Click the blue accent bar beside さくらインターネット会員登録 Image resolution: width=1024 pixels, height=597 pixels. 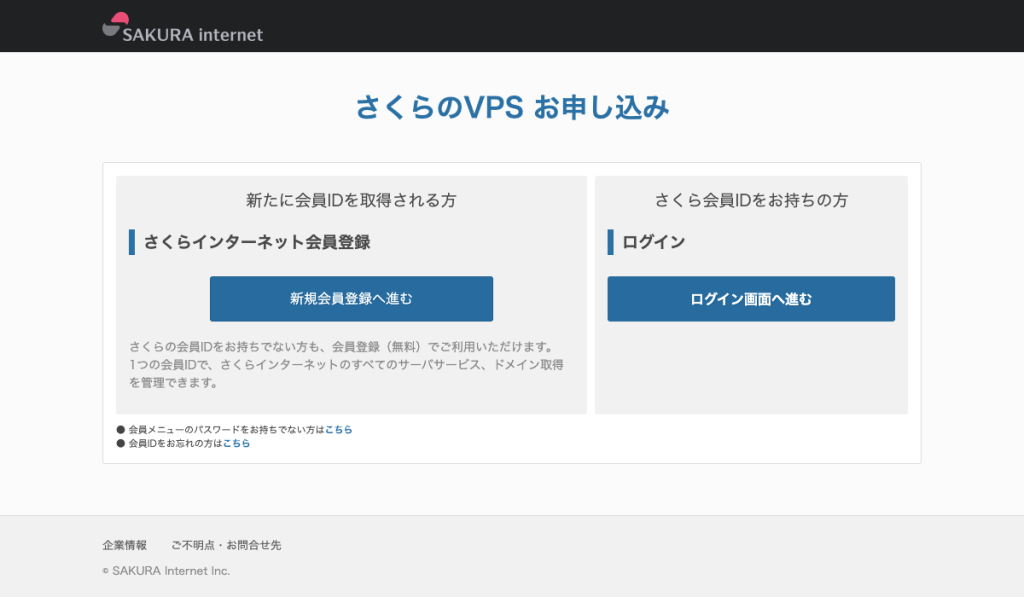[x=132, y=242]
